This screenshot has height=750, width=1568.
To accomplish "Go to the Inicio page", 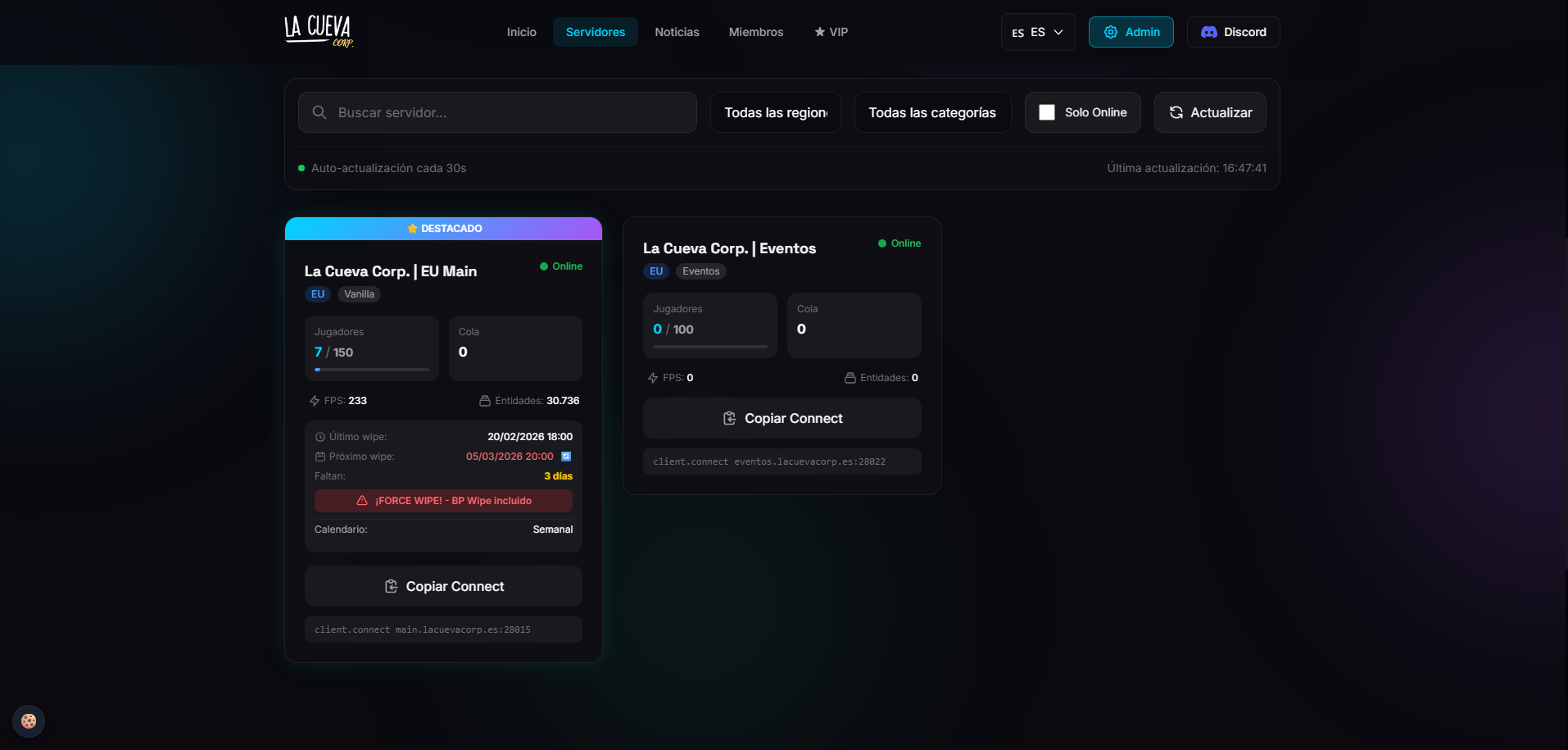I will pos(522,32).
